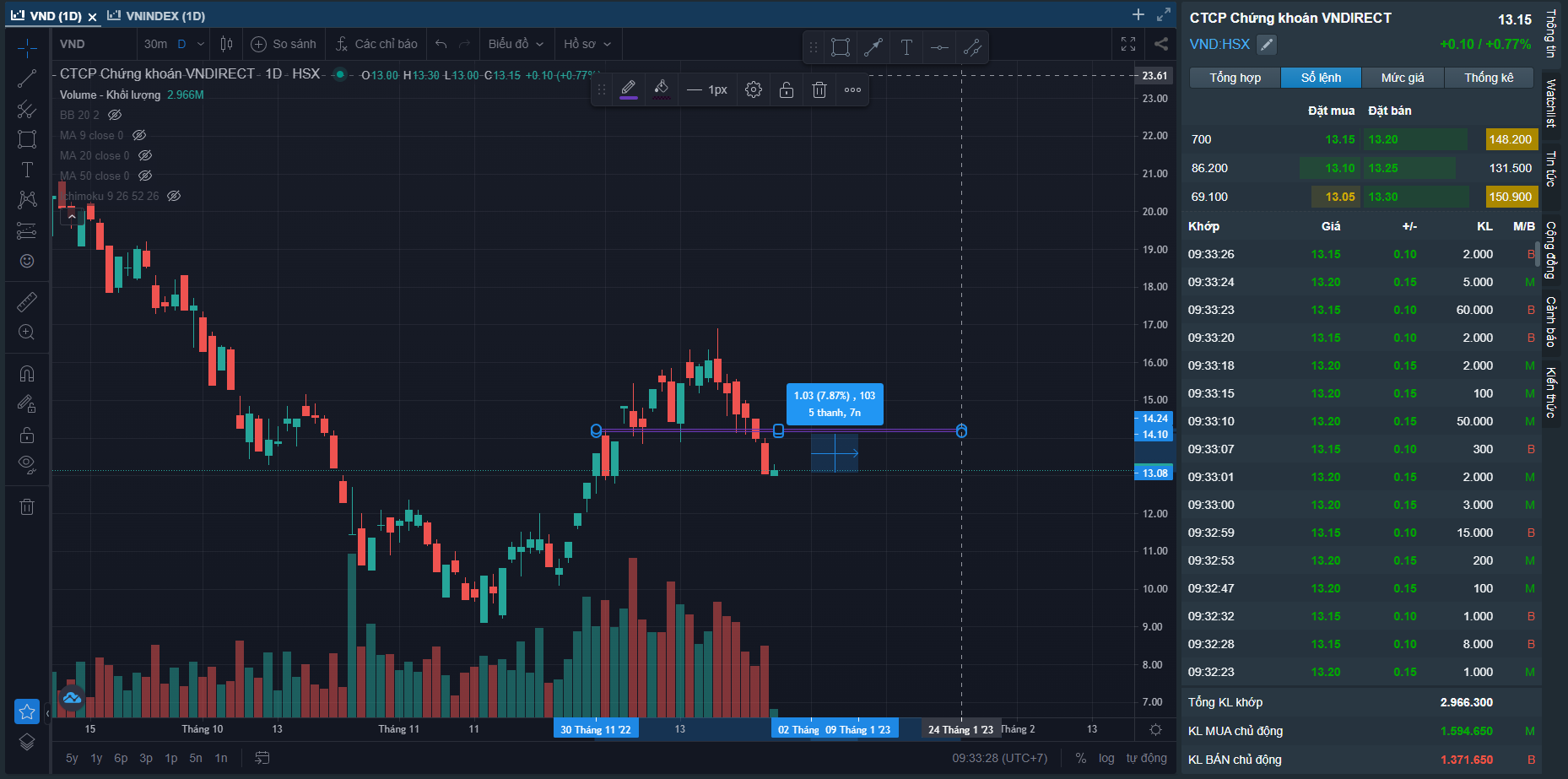Change the drawing line color

629,89
